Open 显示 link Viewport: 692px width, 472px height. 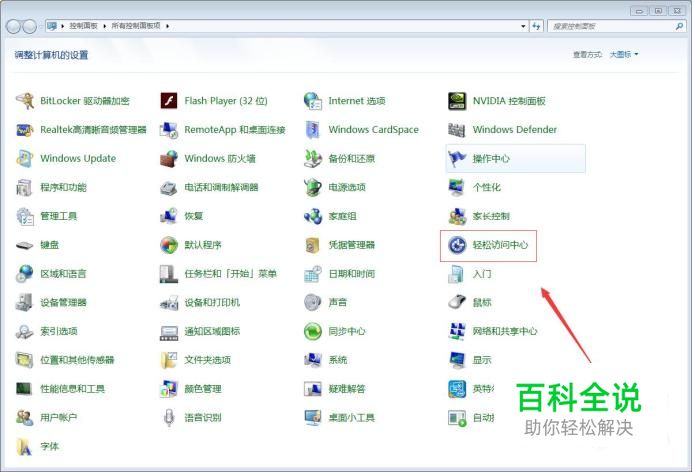pos(482,360)
